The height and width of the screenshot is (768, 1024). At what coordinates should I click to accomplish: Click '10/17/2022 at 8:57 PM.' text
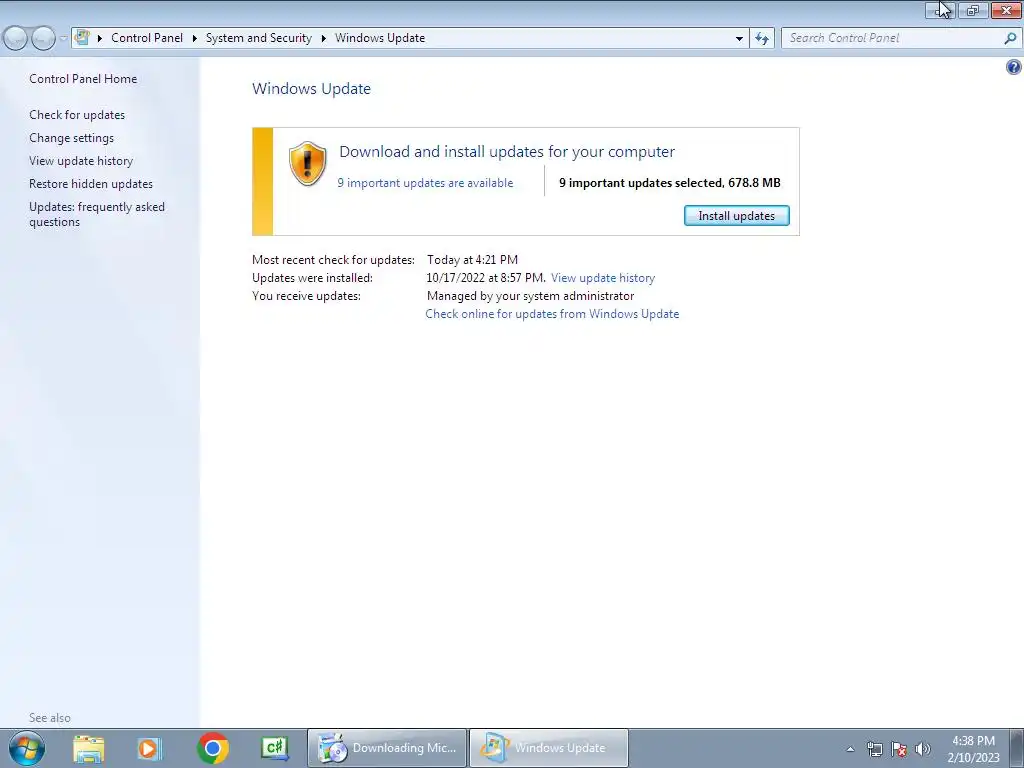point(485,278)
